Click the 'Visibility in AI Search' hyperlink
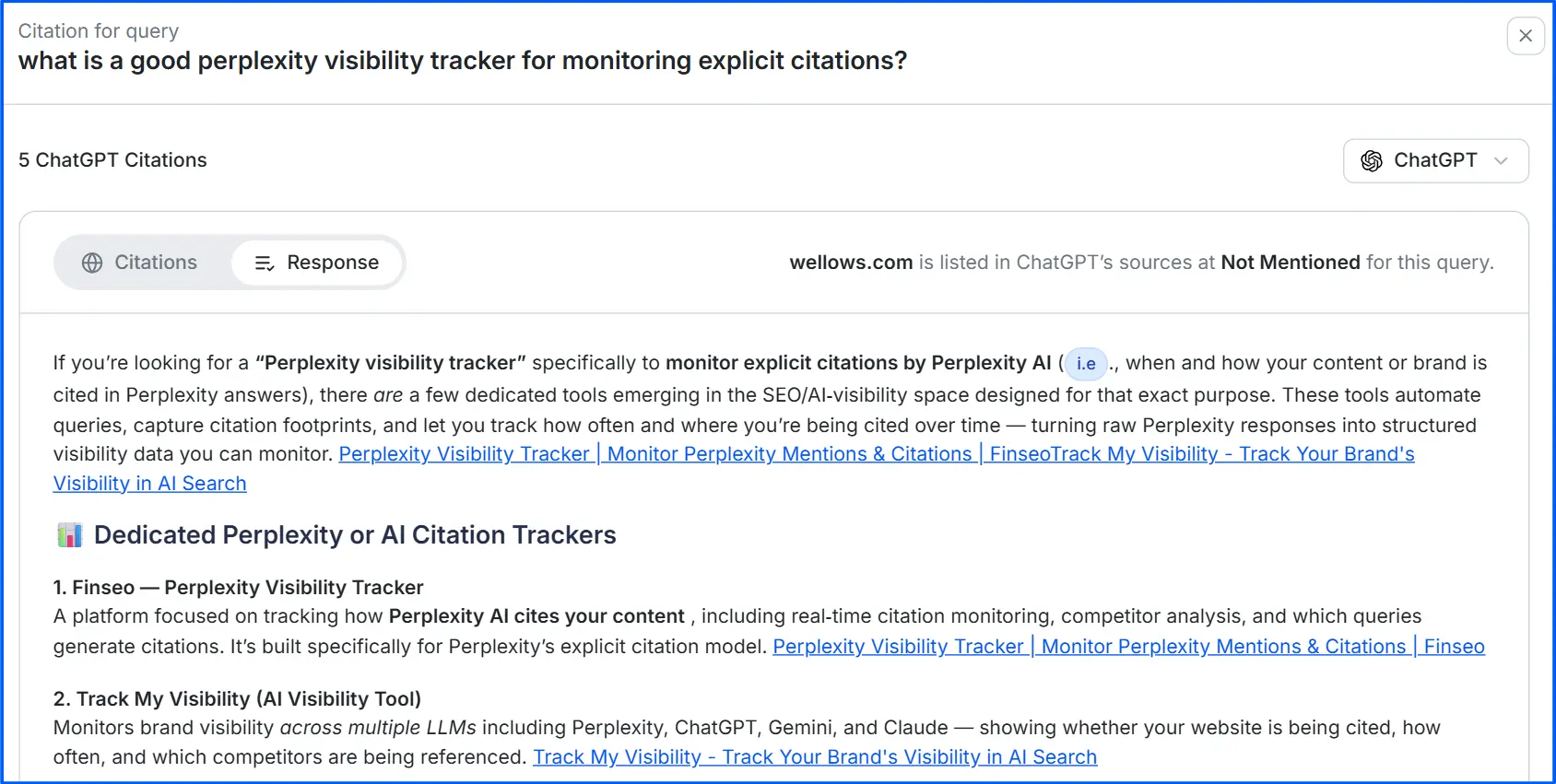This screenshot has height=784, width=1556. [149, 483]
